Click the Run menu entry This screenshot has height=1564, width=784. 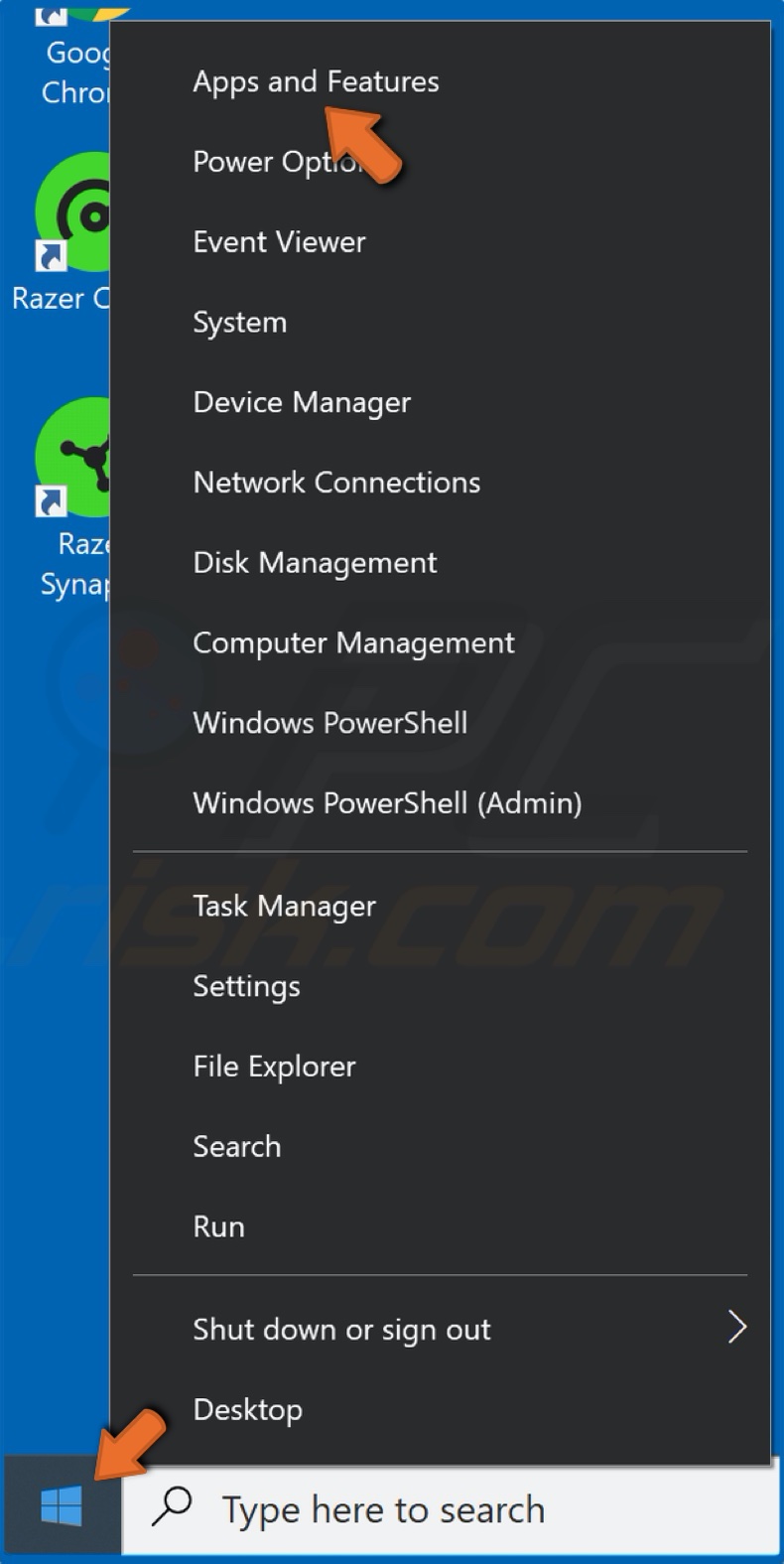217,1225
